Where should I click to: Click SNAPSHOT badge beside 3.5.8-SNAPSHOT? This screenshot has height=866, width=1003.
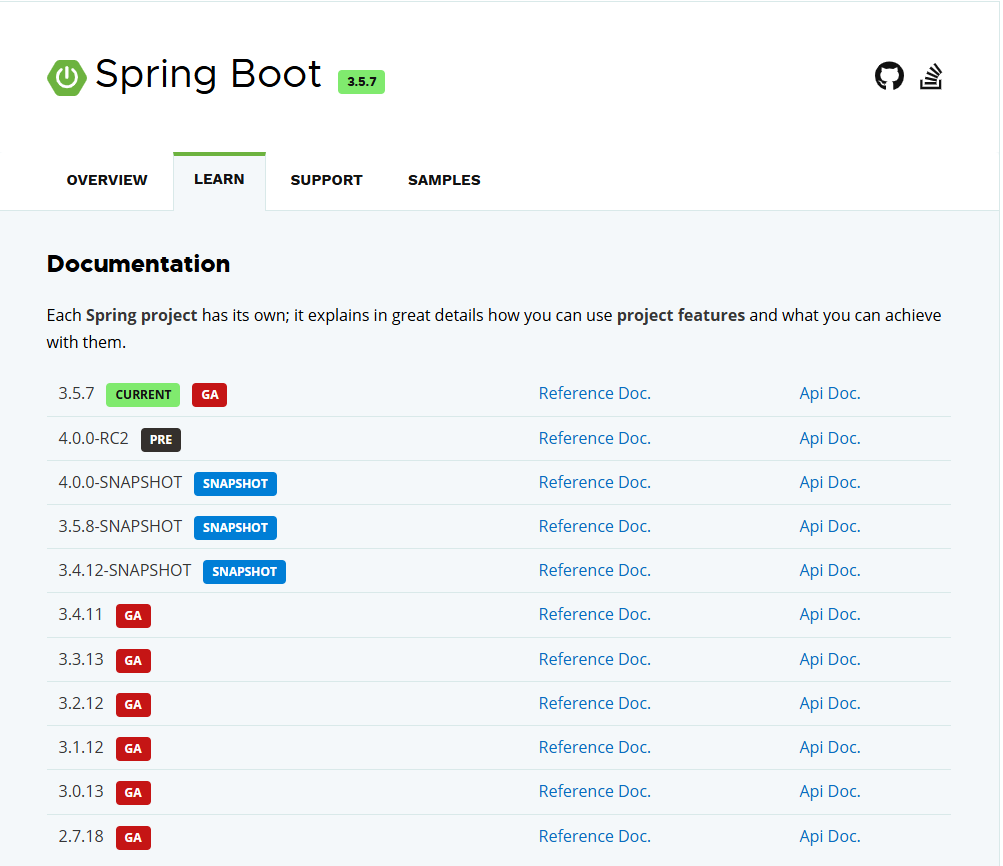pos(235,528)
